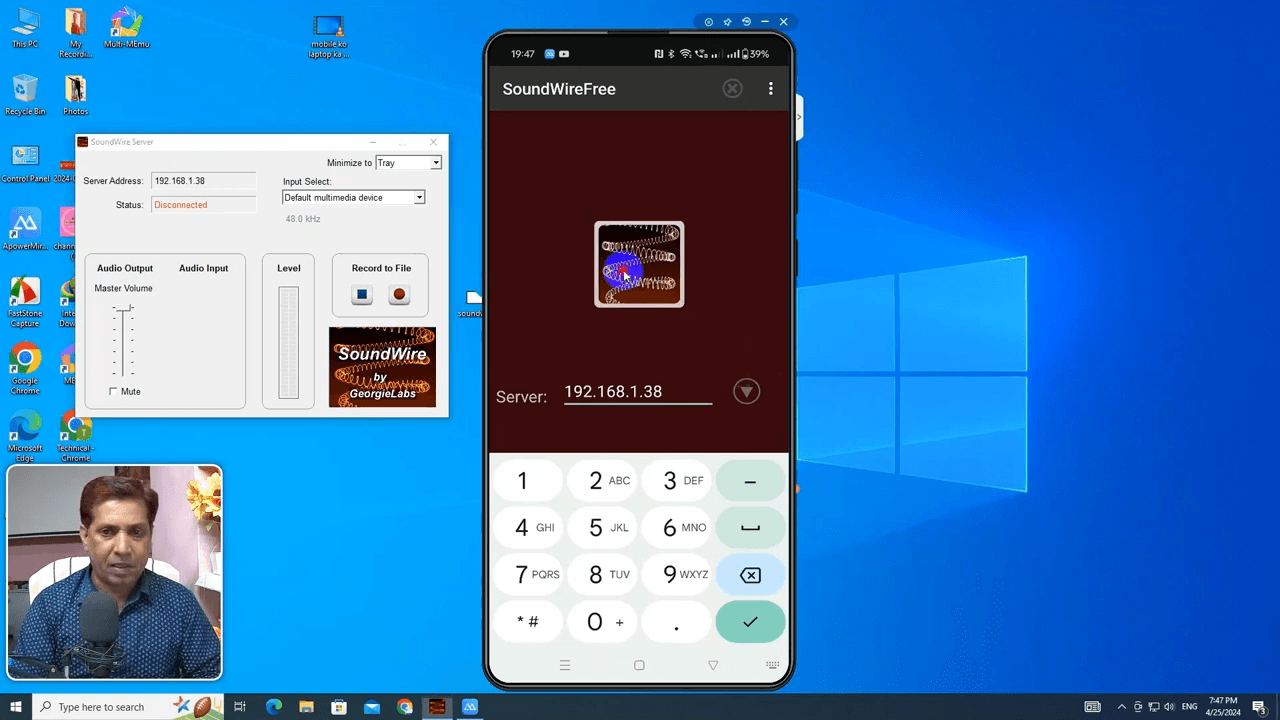This screenshot has width=1280, height=720.
Task: Tap the coiled wire connect icon on phone
Action: (x=639, y=264)
